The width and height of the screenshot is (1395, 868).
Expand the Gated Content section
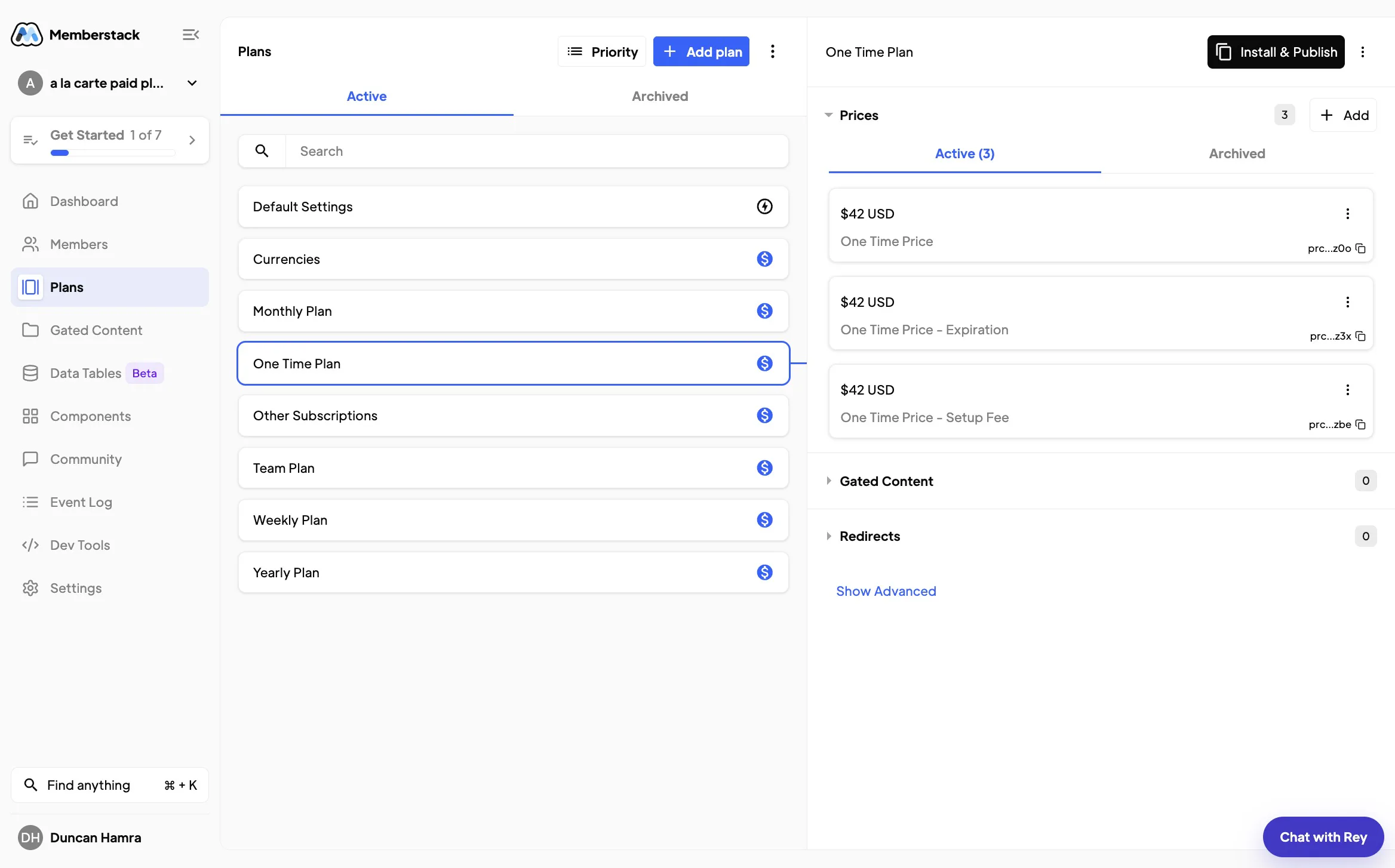coord(828,481)
